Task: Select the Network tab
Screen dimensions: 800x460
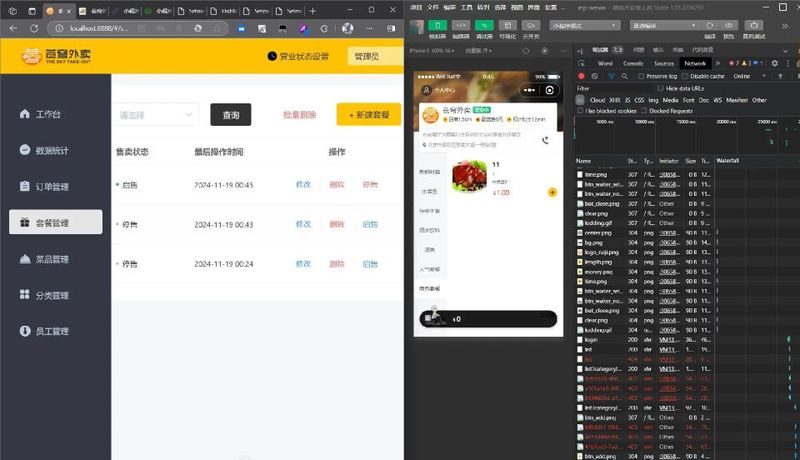Action: click(x=695, y=63)
